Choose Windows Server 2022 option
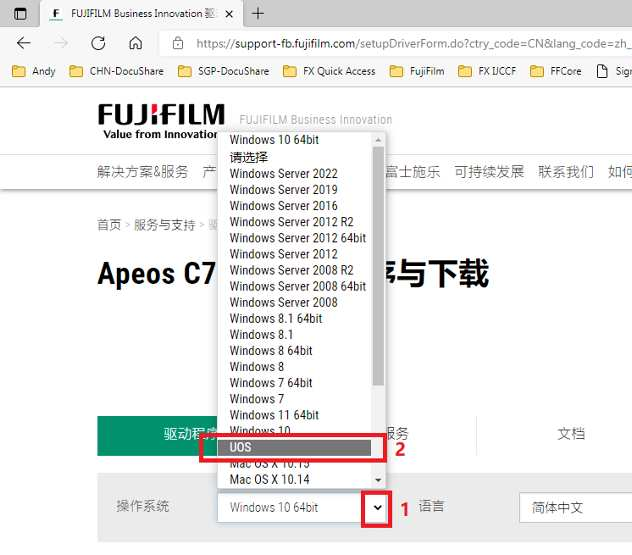This screenshot has width=632, height=555. point(294,174)
